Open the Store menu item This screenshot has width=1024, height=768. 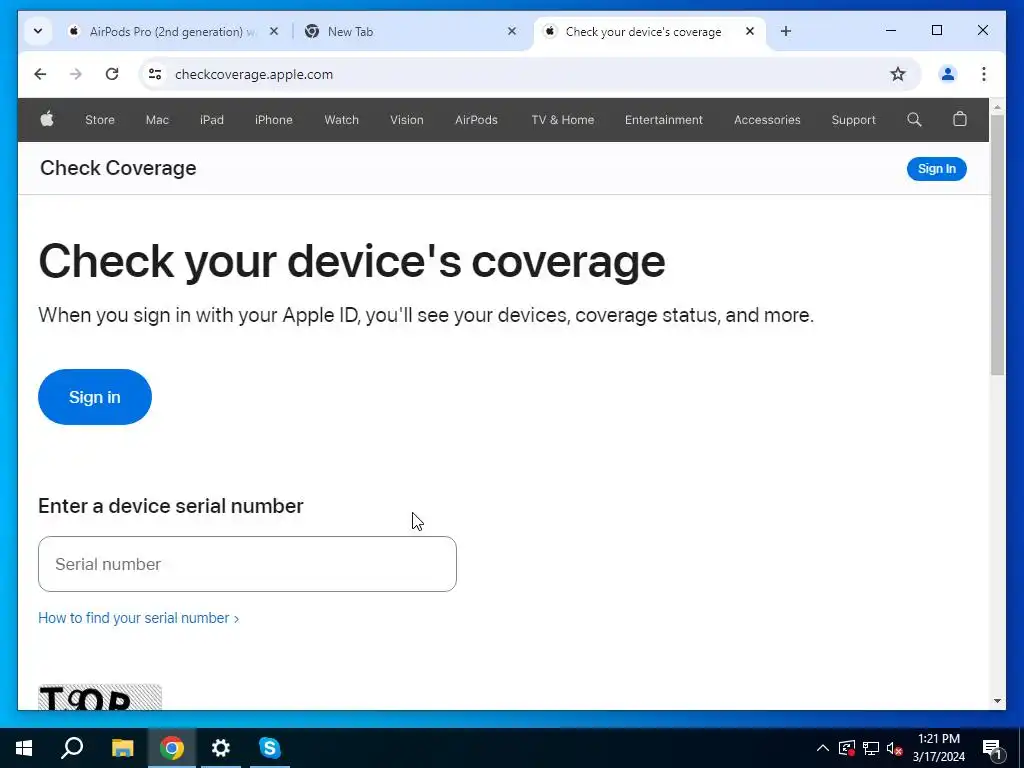coord(100,120)
